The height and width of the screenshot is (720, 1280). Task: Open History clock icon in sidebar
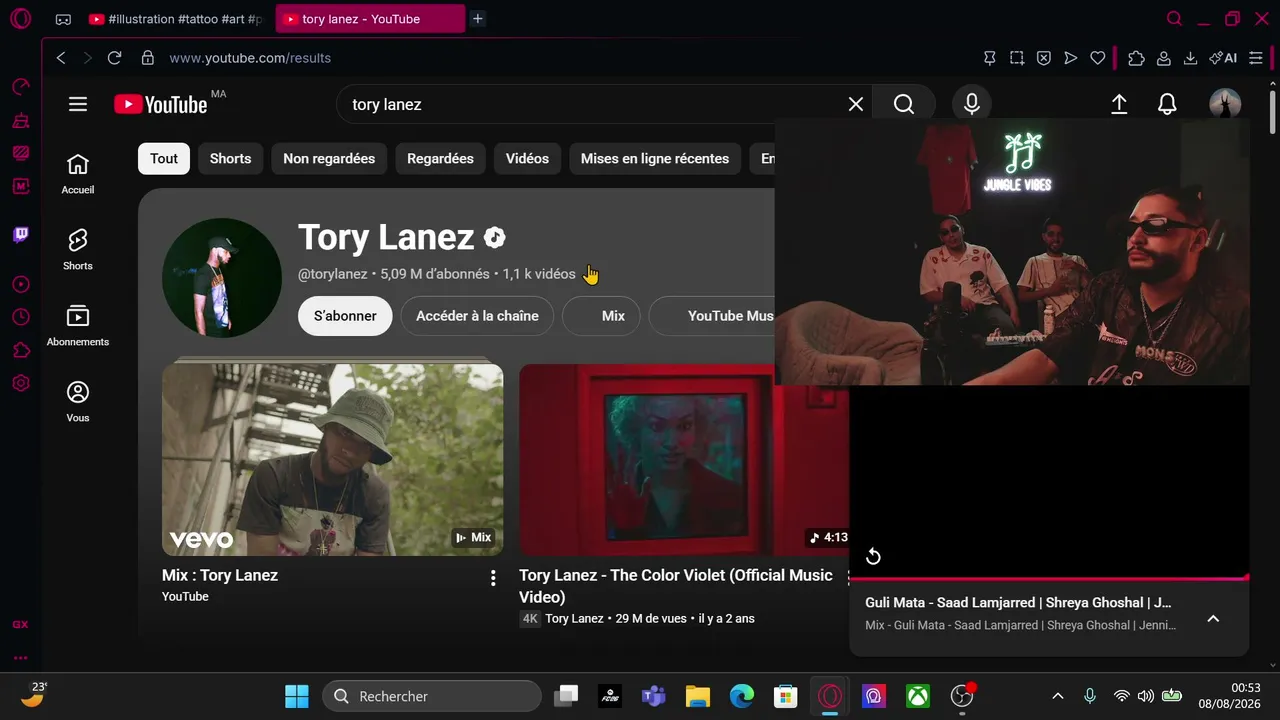click(x=21, y=317)
